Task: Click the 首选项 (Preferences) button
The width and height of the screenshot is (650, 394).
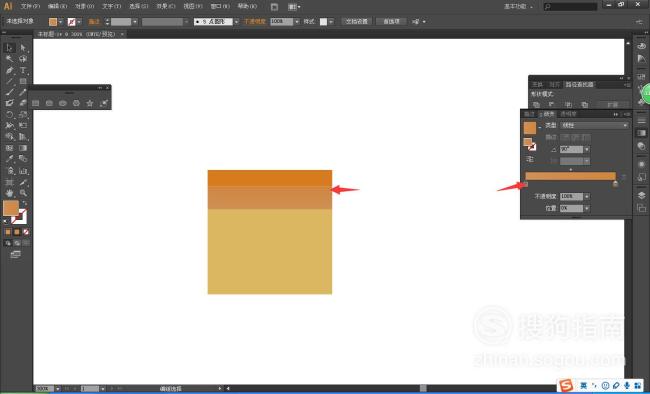Action: click(x=391, y=22)
